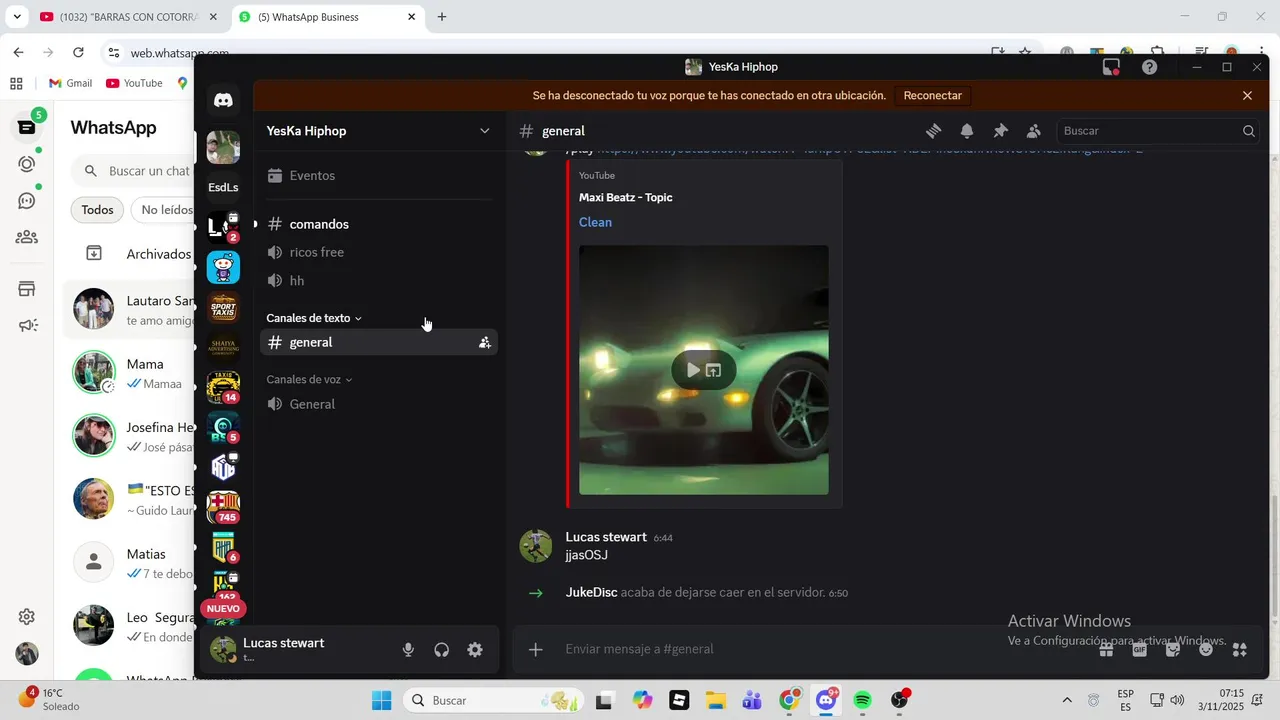1280x720 pixels.
Task: Click the NUEVO unread pill
Action: tap(223, 608)
